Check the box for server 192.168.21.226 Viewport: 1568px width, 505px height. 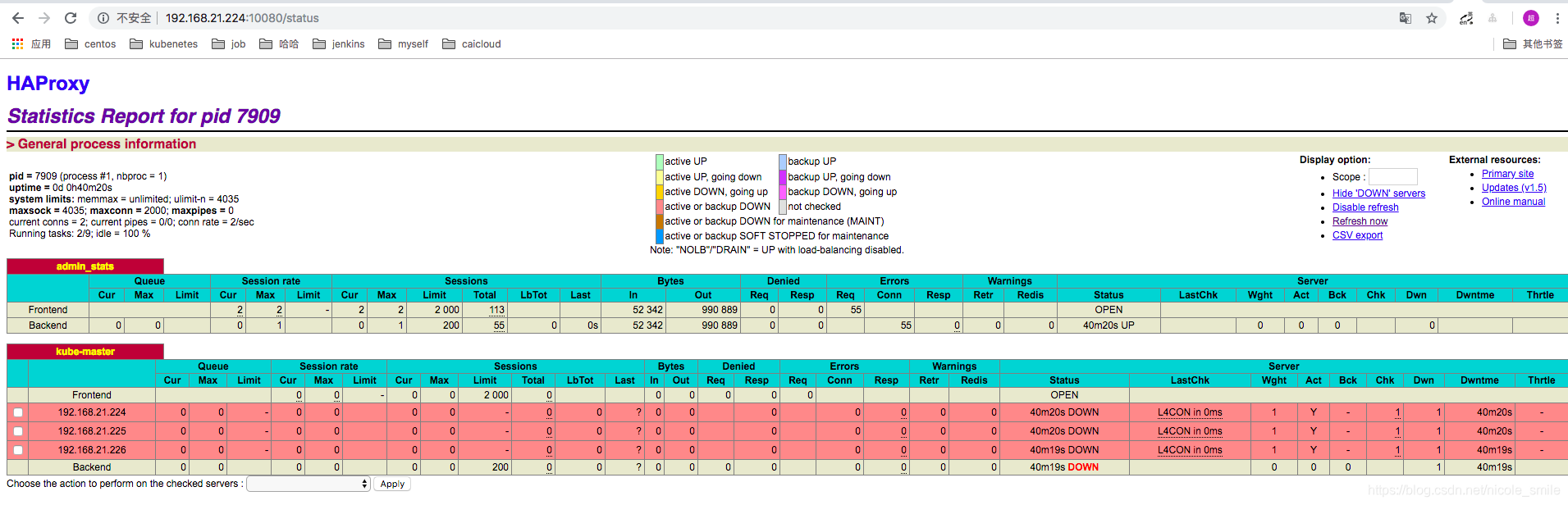18,450
